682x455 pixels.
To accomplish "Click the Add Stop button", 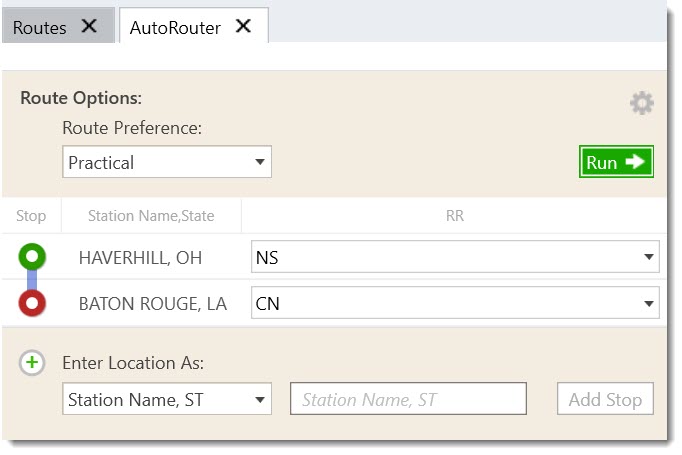I will coord(605,400).
